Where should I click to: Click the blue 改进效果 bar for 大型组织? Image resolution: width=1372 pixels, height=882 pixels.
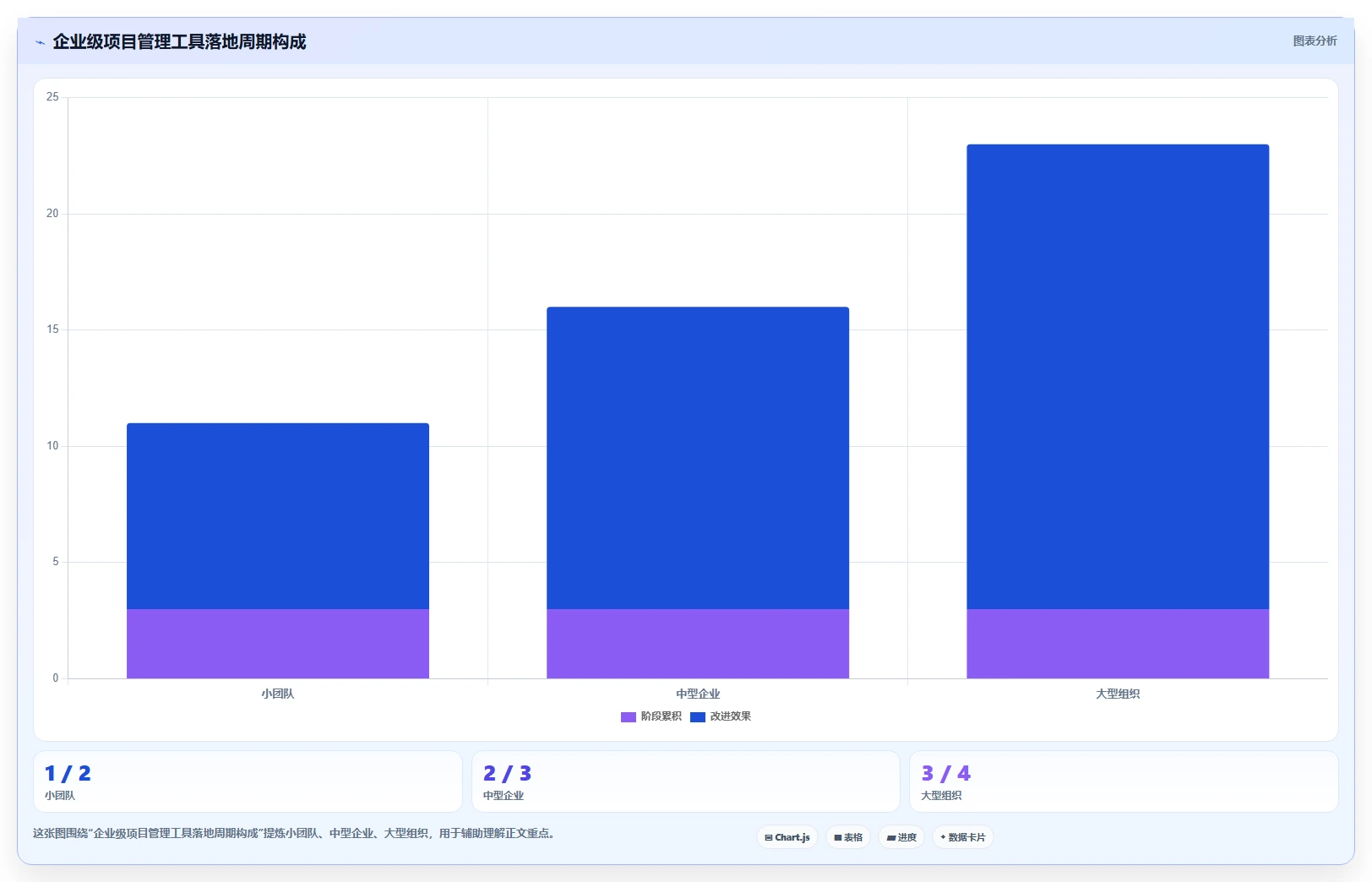[x=1118, y=377]
